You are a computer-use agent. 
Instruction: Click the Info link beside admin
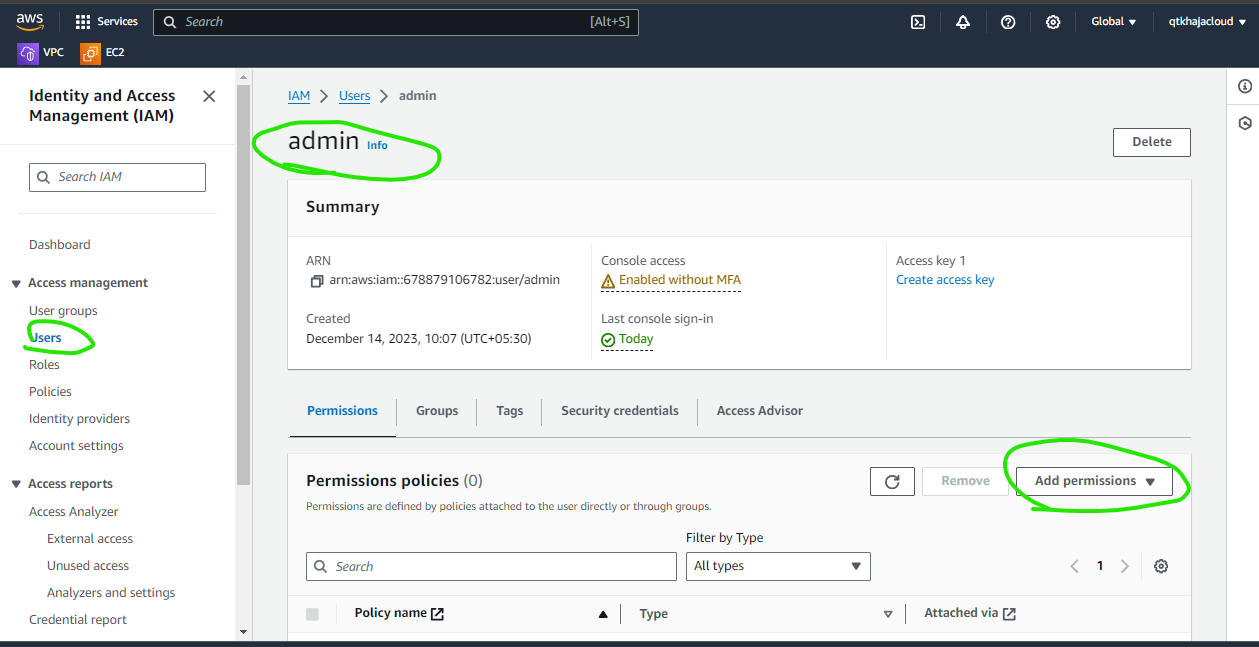377,145
